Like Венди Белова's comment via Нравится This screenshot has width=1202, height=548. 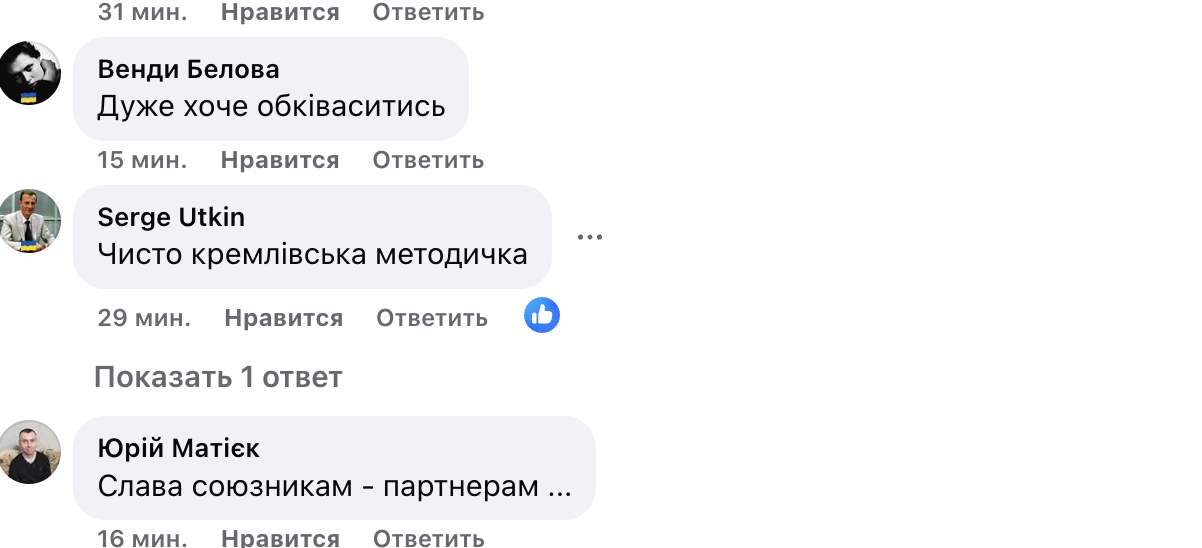tap(280, 160)
